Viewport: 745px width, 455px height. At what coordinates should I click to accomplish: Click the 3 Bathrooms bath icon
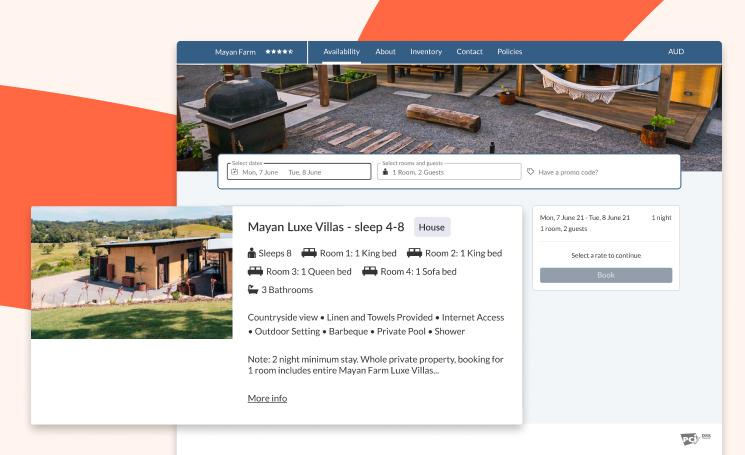point(253,290)
